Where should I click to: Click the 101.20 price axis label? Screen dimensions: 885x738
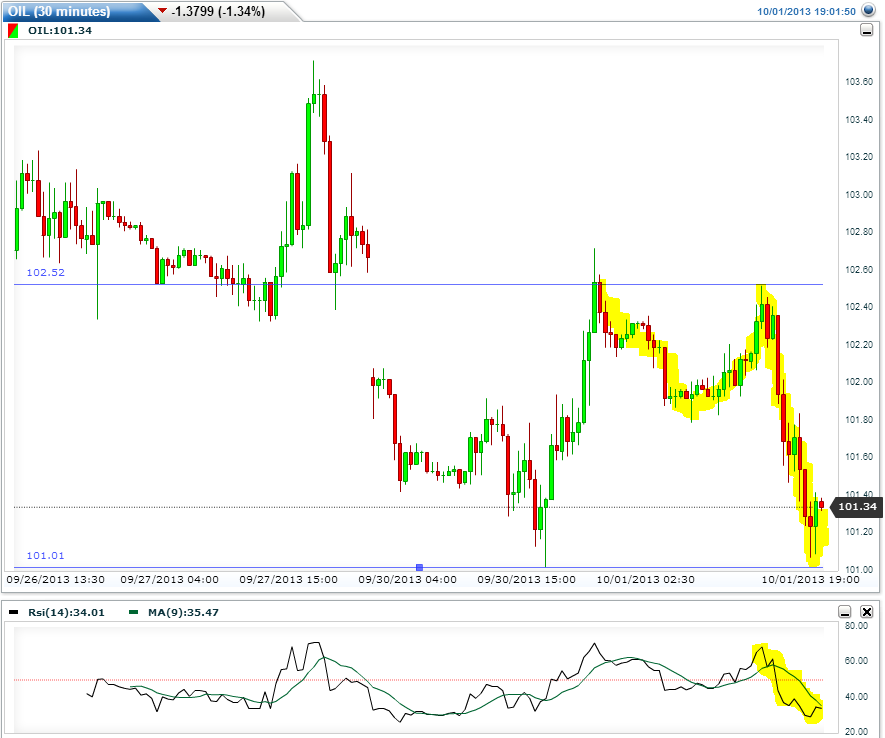pyautogui.click(x=859, y=531)
